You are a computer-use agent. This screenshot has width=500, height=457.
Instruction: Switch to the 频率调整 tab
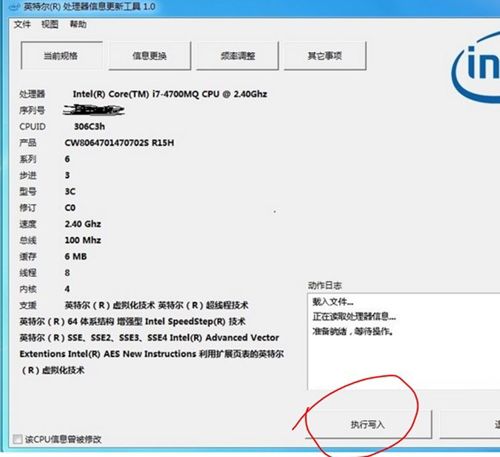[237, 56]
